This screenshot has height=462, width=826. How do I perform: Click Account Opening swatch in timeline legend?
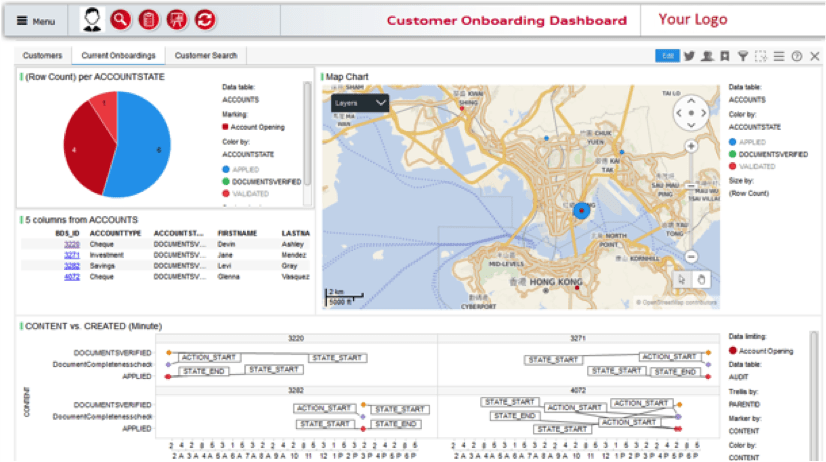tap(732, 350)
